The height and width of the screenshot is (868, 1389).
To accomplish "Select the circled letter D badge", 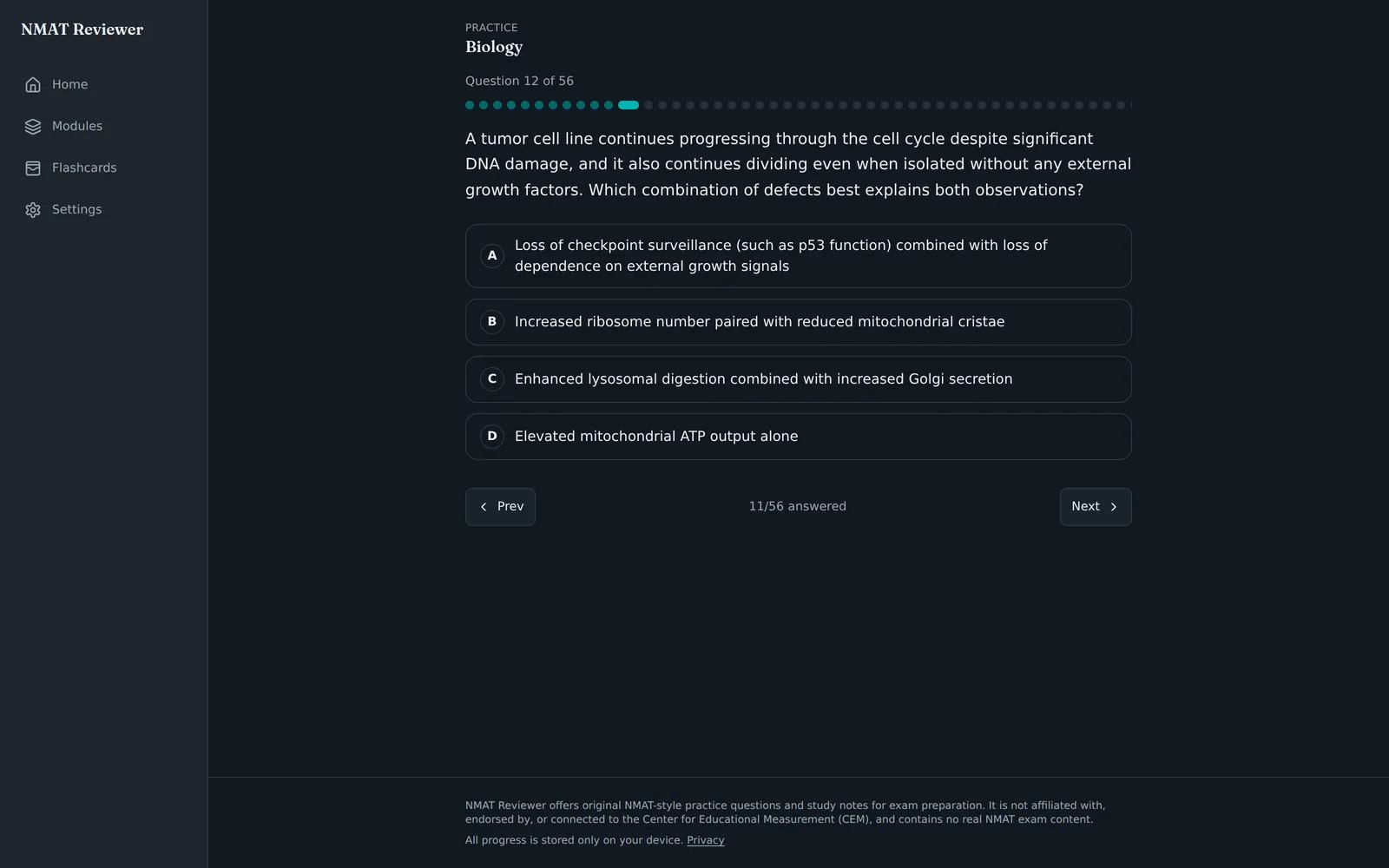I will click(x=492, y=437).
